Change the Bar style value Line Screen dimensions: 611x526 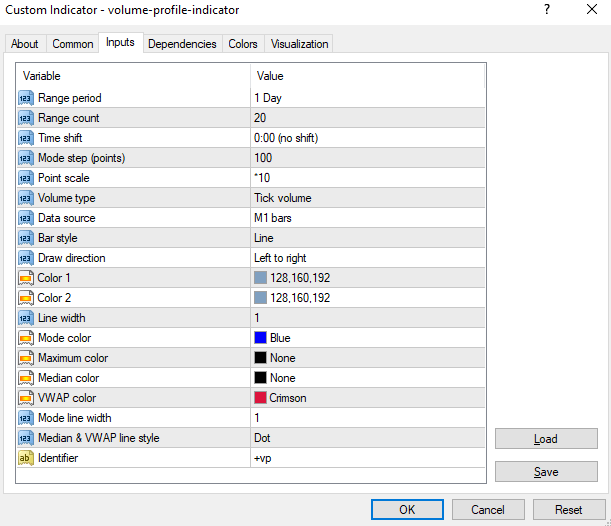(368, 238)
